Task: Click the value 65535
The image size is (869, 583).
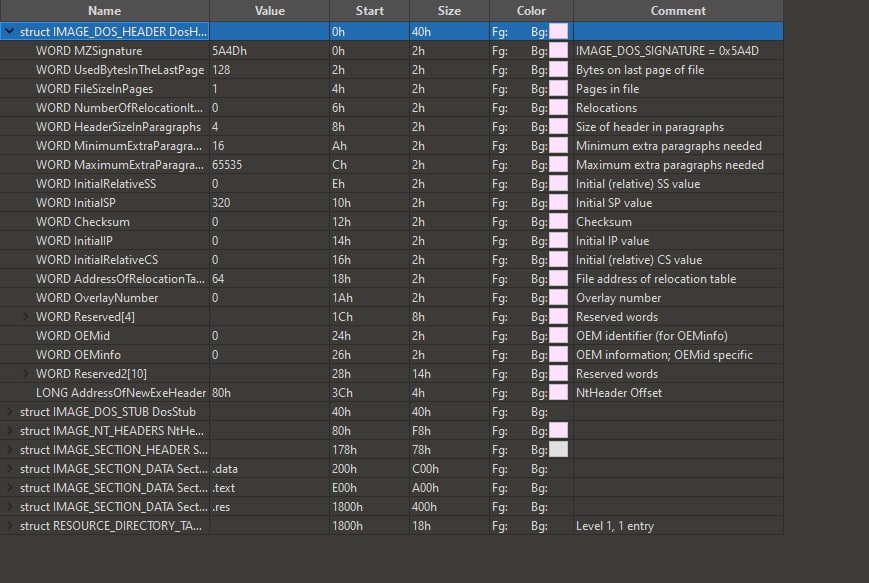Action: coord(227,165)
